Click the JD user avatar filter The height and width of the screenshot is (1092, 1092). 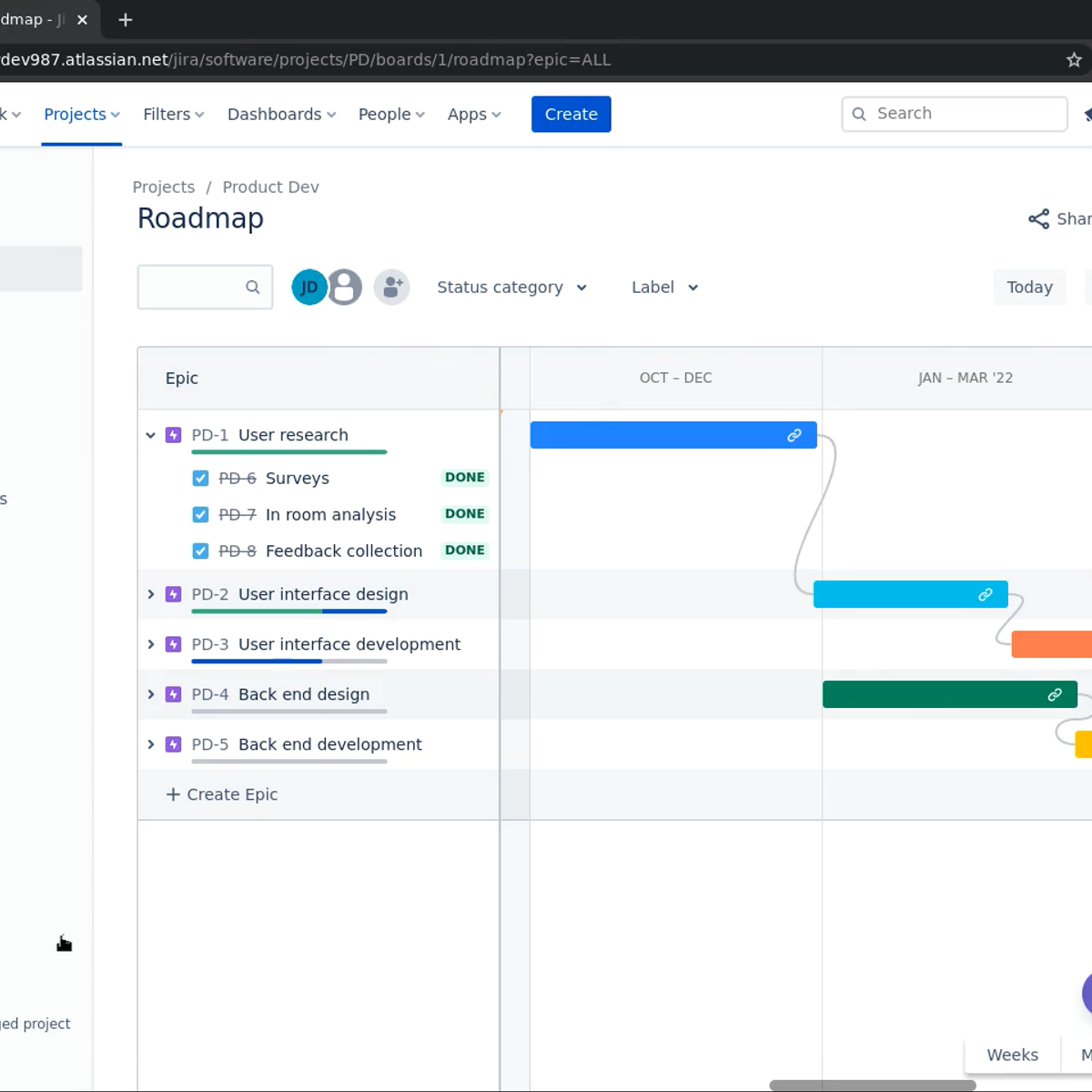308,288
